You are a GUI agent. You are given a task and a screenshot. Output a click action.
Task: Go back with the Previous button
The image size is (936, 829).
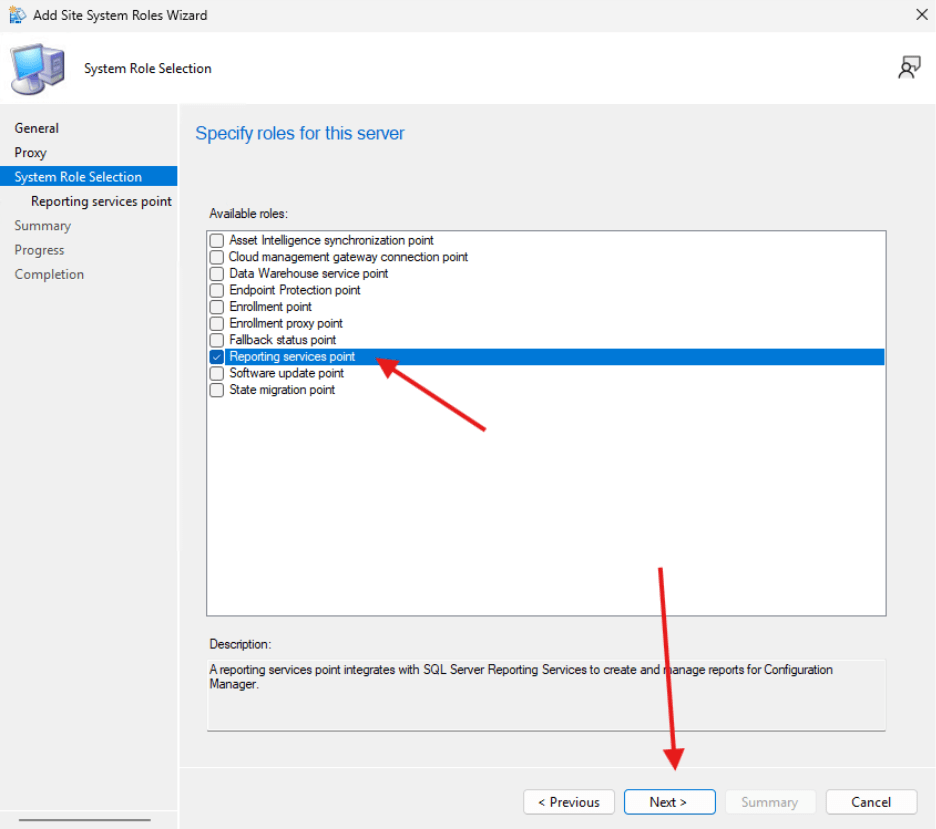(569, 802)
